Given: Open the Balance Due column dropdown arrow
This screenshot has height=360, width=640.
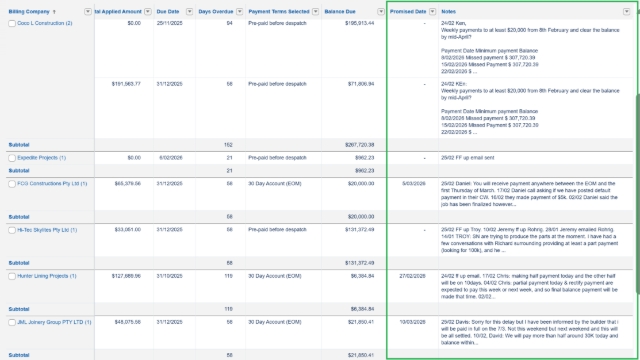Looking at the screenshot, I should coord(381,11).
